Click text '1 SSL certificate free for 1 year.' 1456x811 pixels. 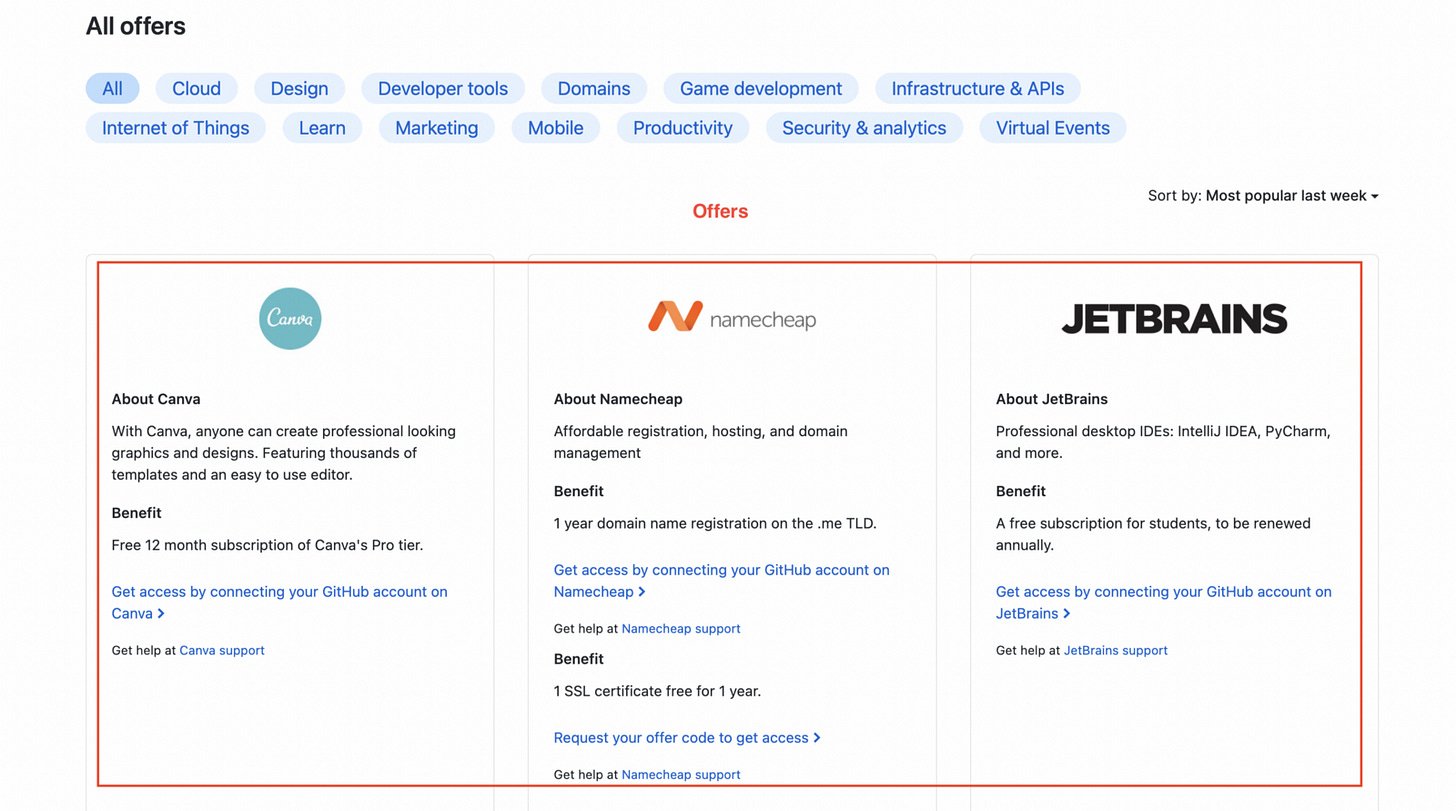click(657, 691)
